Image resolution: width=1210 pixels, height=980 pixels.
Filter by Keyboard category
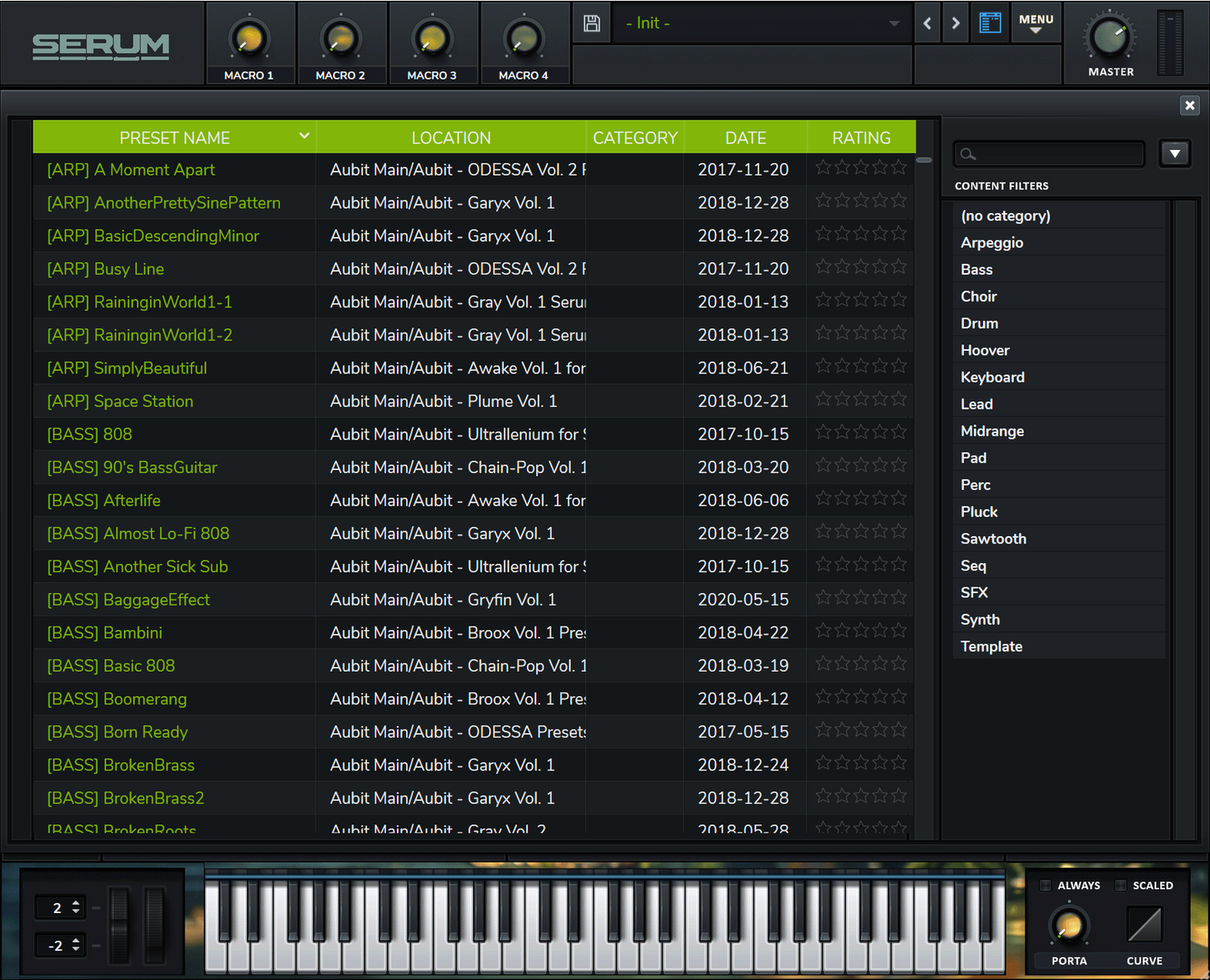point(1059,377)
